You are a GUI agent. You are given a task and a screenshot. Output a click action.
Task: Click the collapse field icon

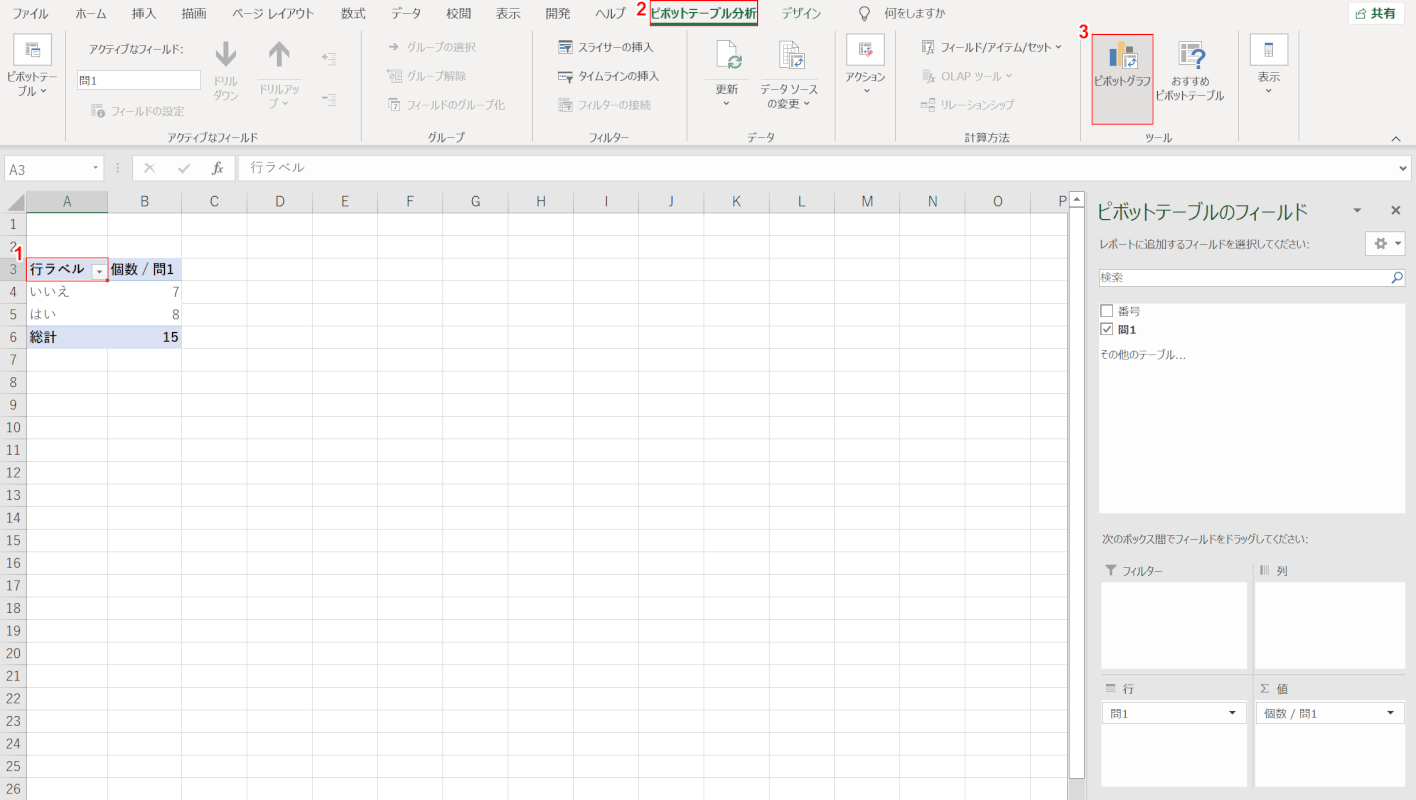(x=328, y=99)
